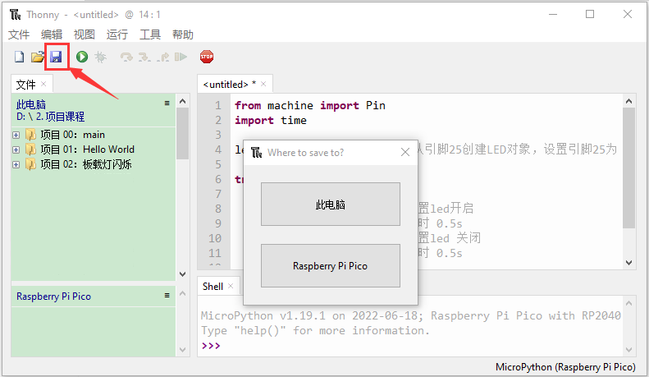Click the editor vertical scrollbar thumb
The image size is (650, 377).
629,168
